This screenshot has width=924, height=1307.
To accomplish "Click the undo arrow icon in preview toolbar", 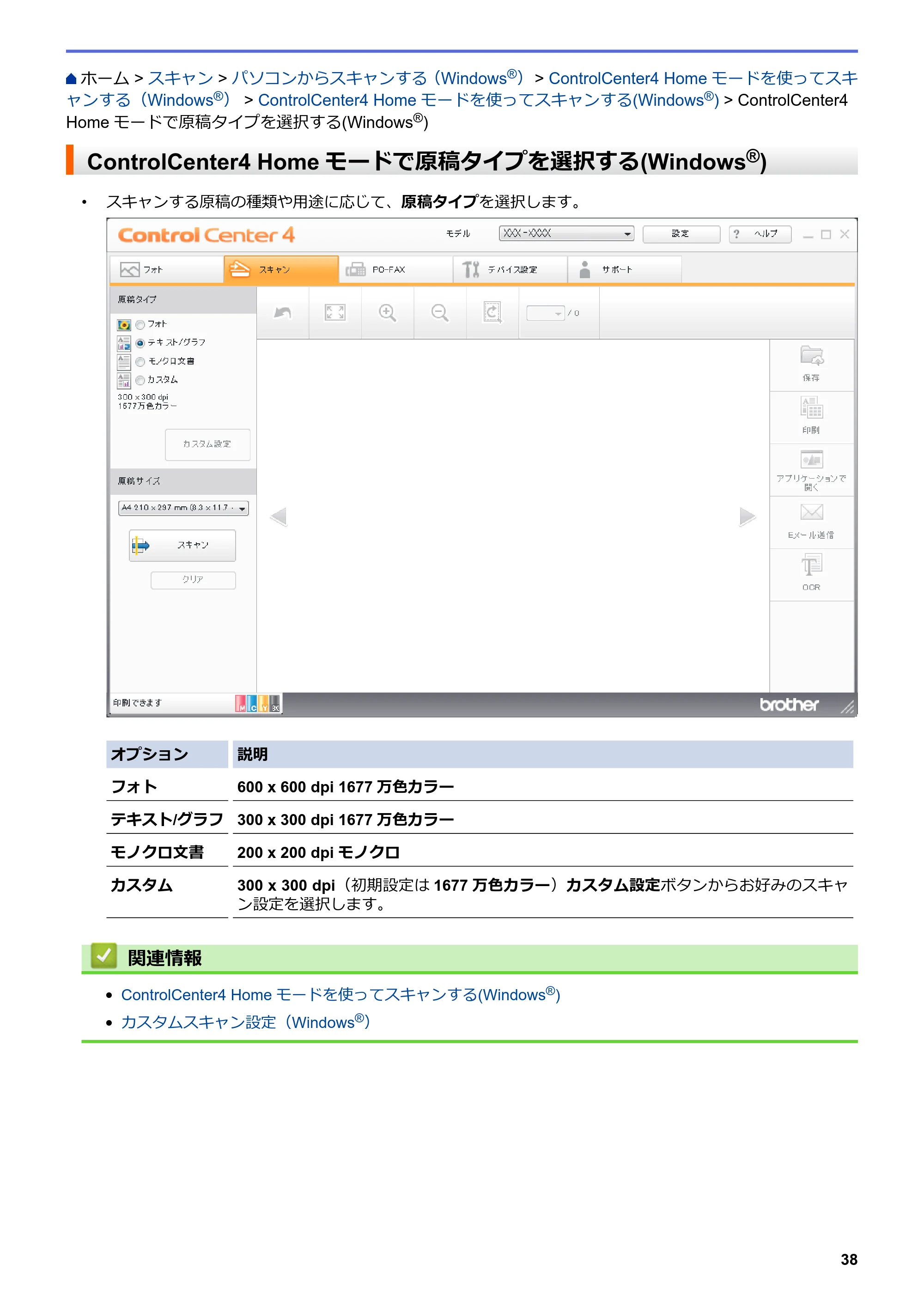I will point(282,312).
